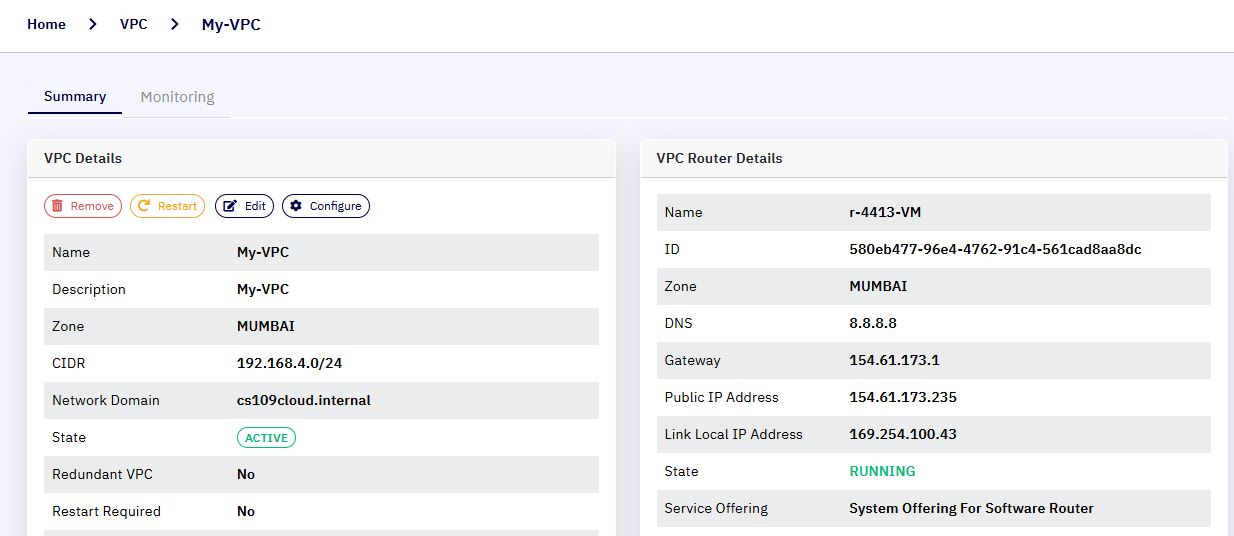Screen dimensions: 1234x536
Task: Click the RUNNING router state text
Action: point(882,471)
